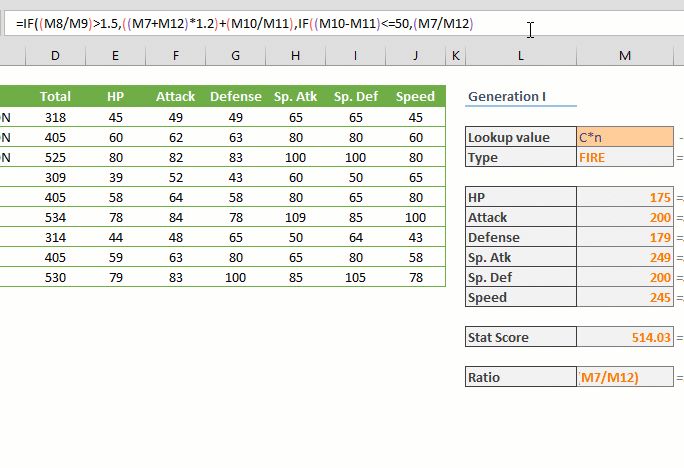
Task: Click the Defense value 179 cell
Action: point(625,237)
